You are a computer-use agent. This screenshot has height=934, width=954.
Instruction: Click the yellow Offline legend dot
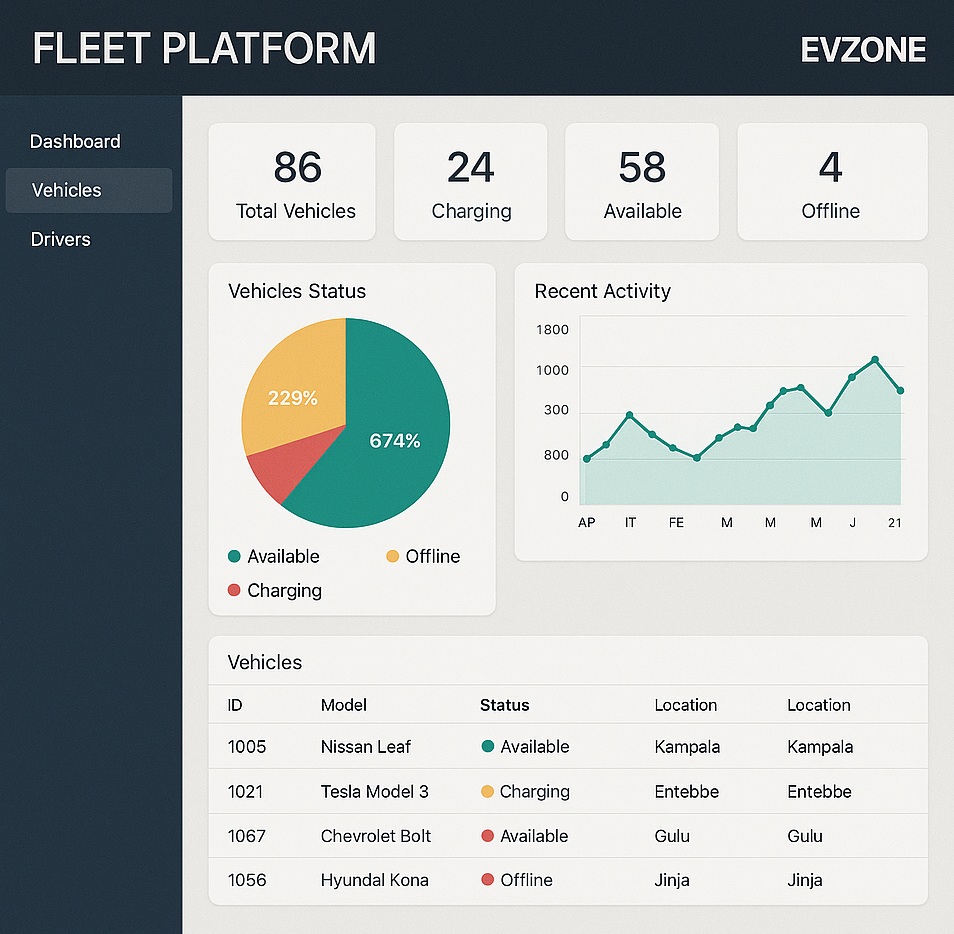click(x=393, y=557)
